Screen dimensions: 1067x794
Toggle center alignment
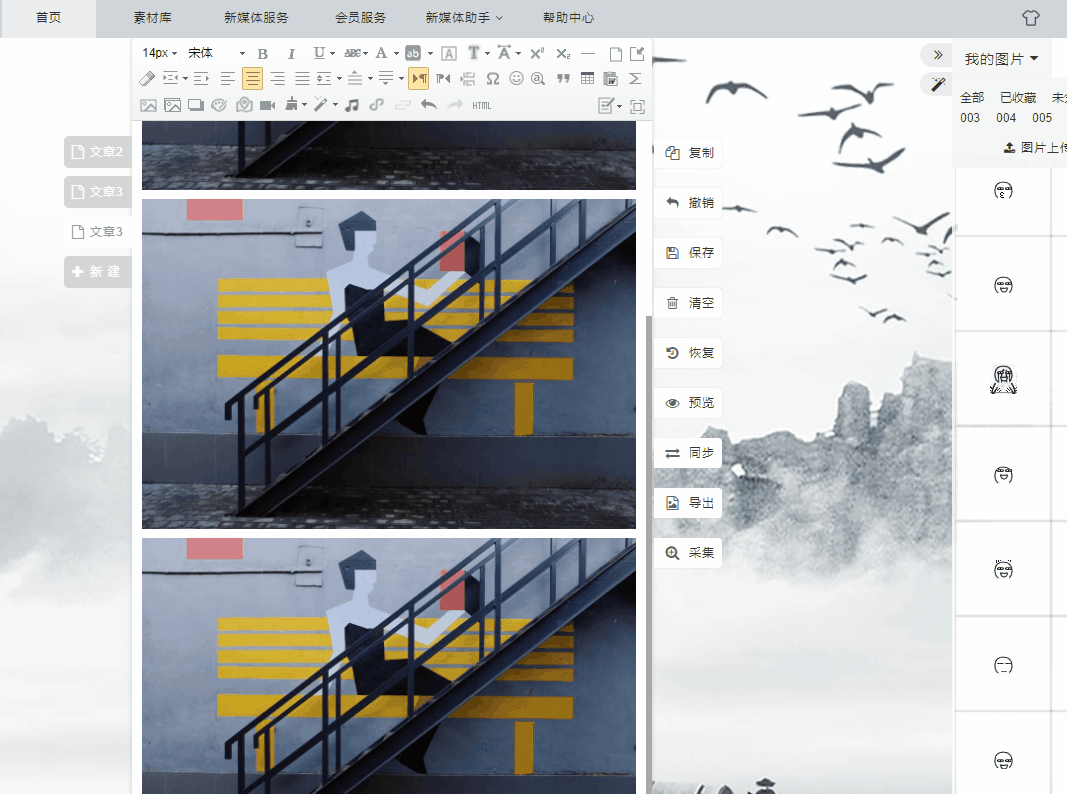tap(252, 79)
